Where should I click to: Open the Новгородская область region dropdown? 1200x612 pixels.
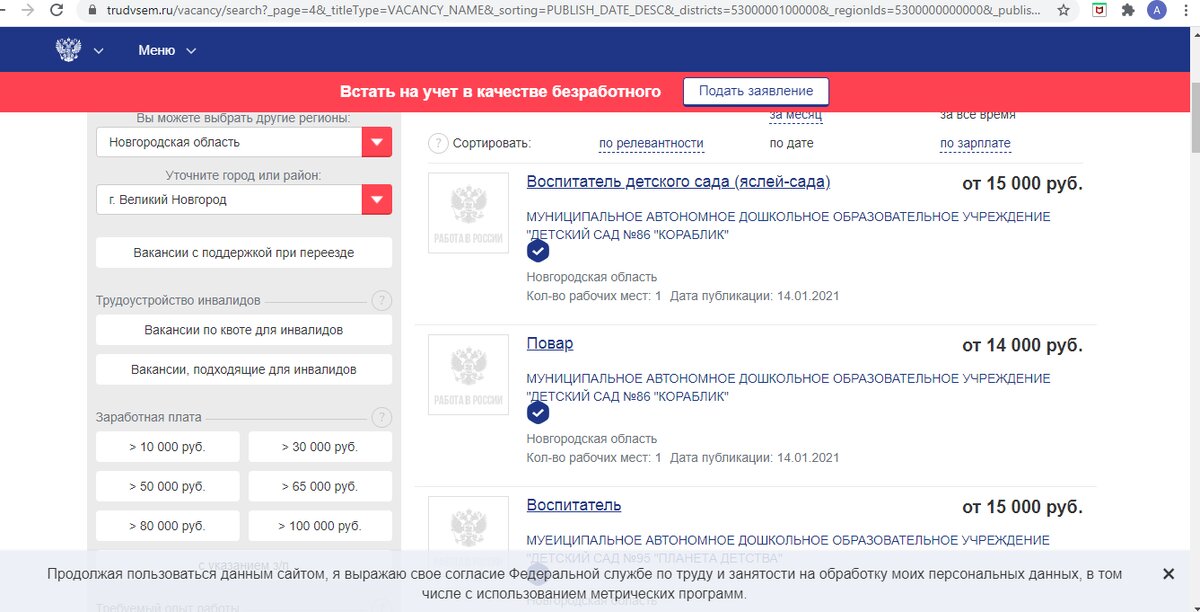(x=376, y=141)
